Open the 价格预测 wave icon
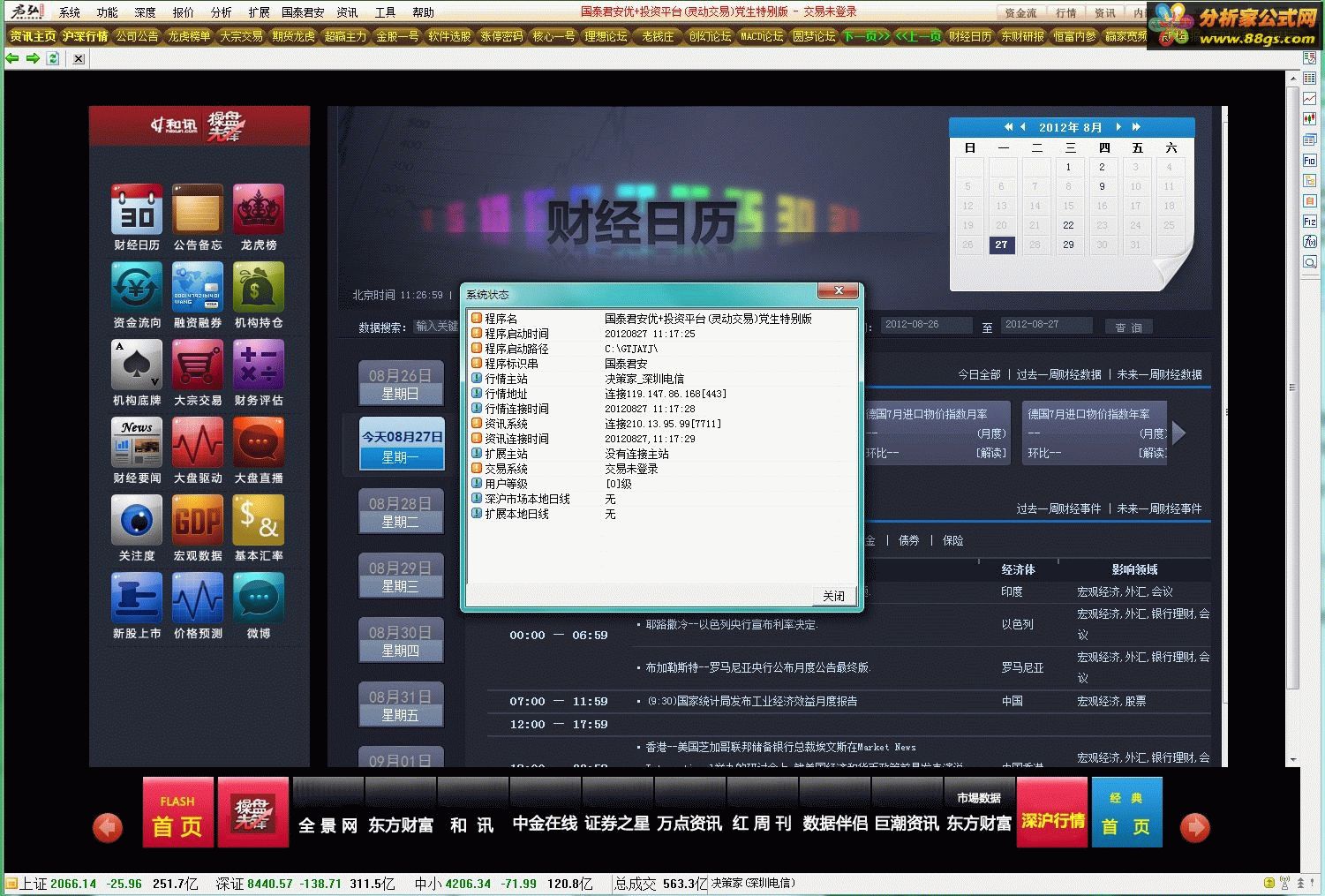 (198, 599)
